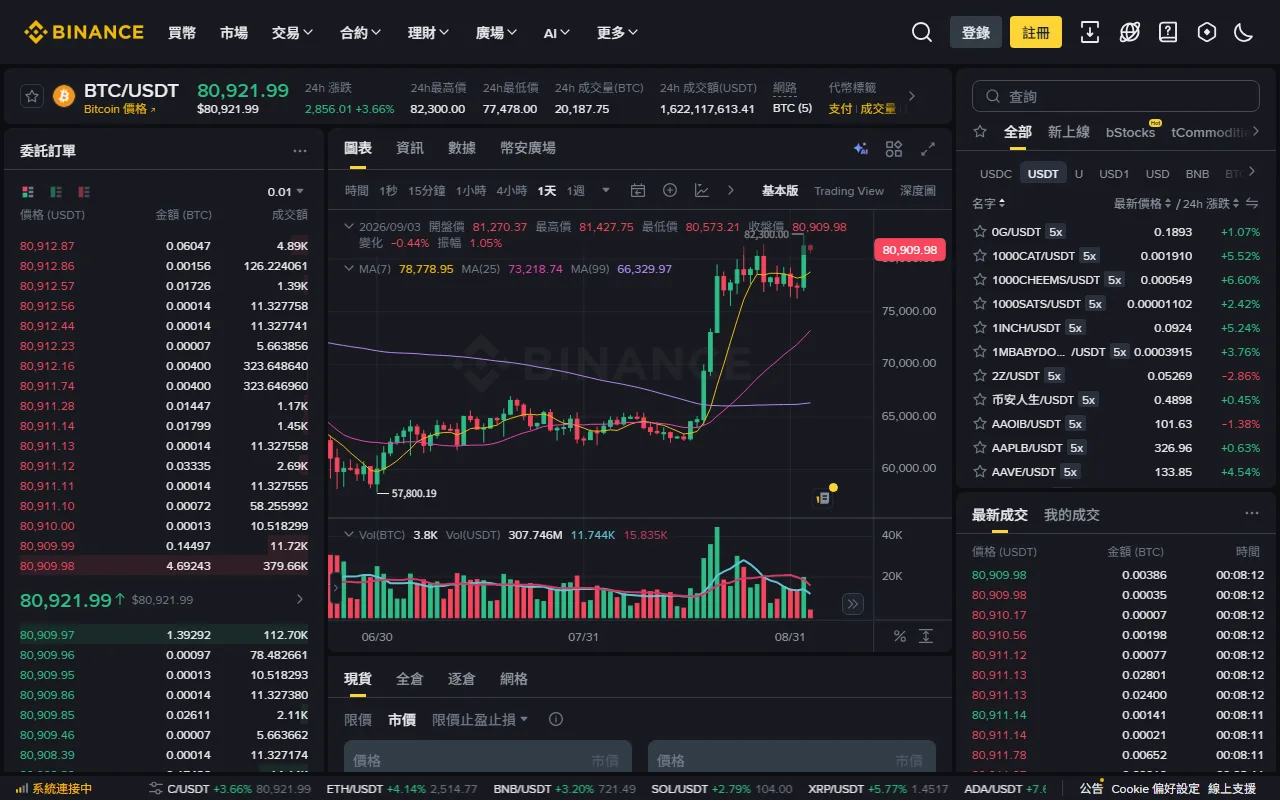Screen dimensions: 1280x800
Task: Open the language globe icon
Action: pos(1129,32)
